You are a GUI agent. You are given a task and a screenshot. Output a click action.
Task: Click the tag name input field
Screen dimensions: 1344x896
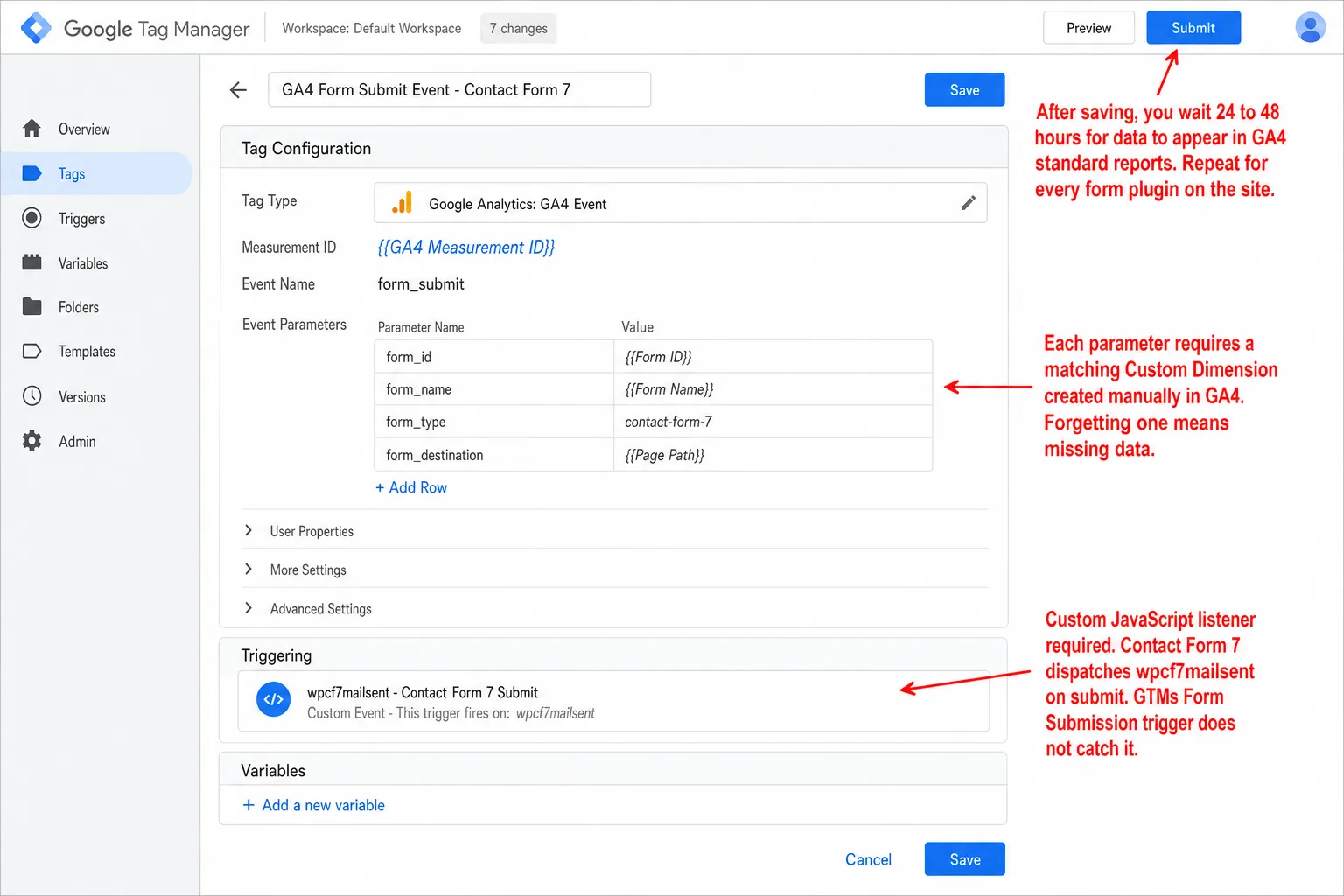click(x=459, y=89)
